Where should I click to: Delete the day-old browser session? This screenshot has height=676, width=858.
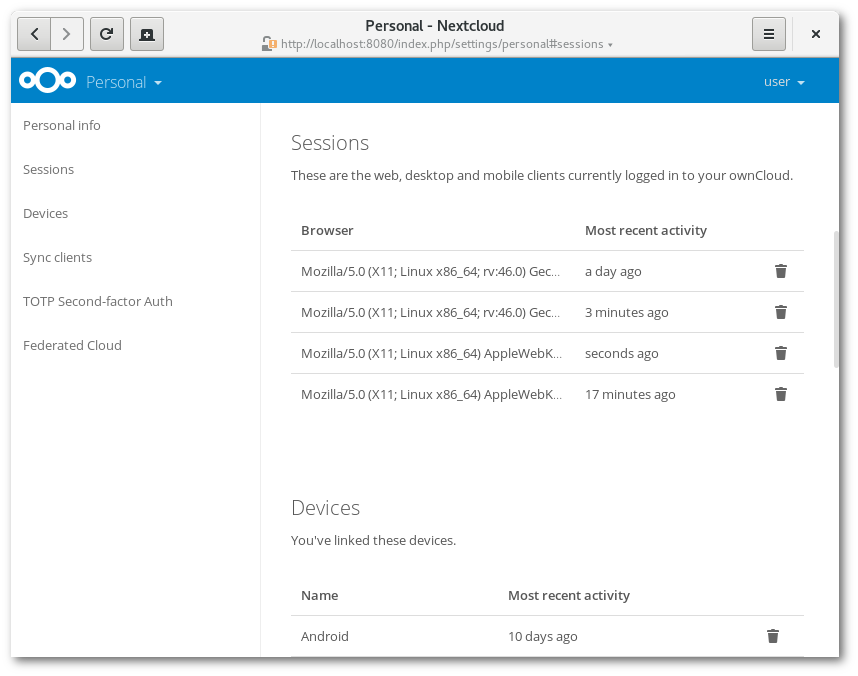tap(780, 271)
